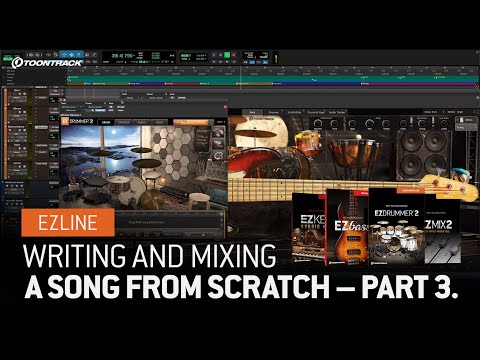
Task: Adjust the Tone knob in EZbass
Action: pyautogui.click(x=334, y=124)
